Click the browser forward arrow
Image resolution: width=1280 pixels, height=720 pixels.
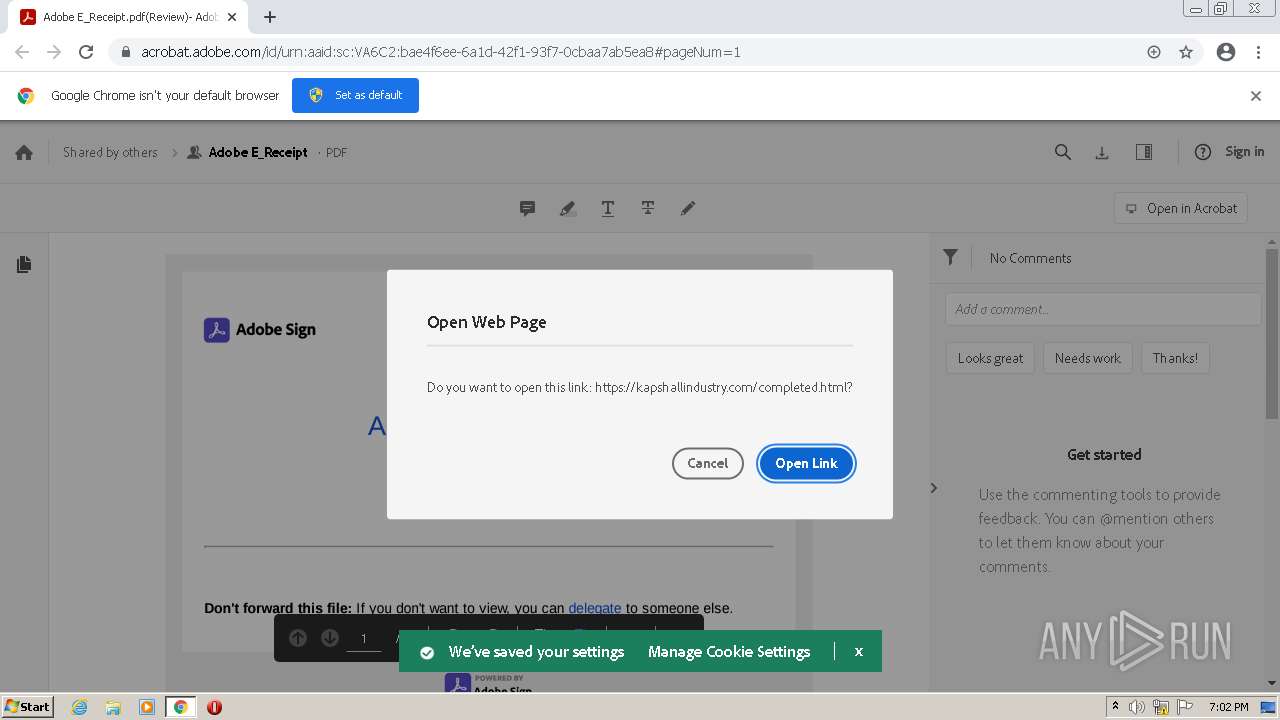pos(54,52)
